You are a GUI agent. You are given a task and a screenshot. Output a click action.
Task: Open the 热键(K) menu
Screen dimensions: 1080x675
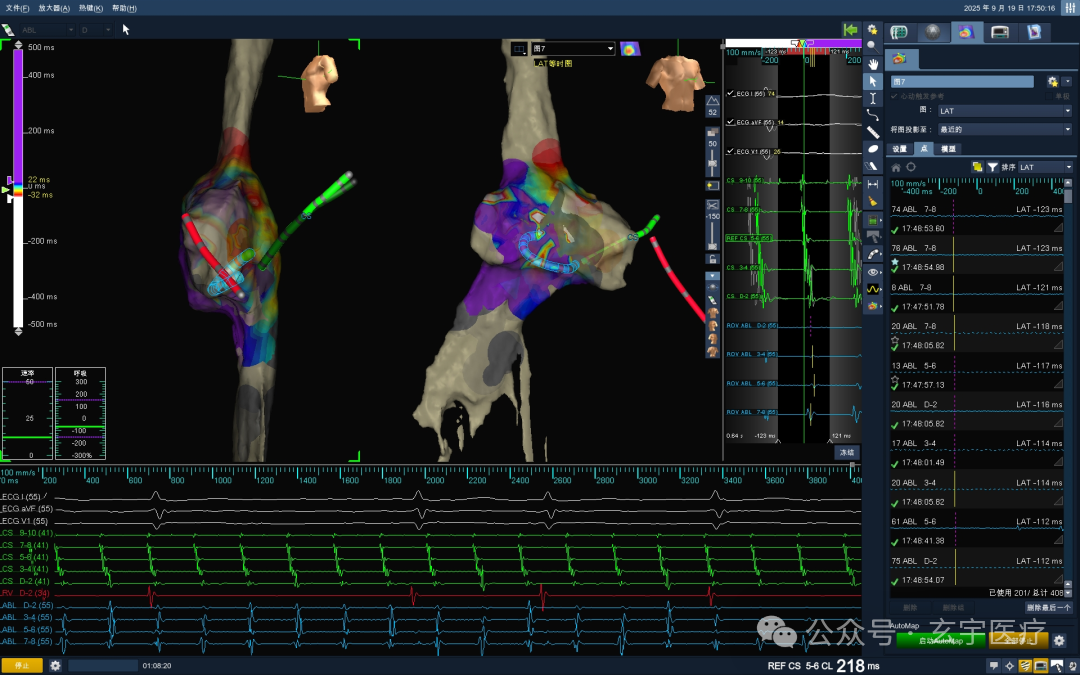click(x=90, y=8)
